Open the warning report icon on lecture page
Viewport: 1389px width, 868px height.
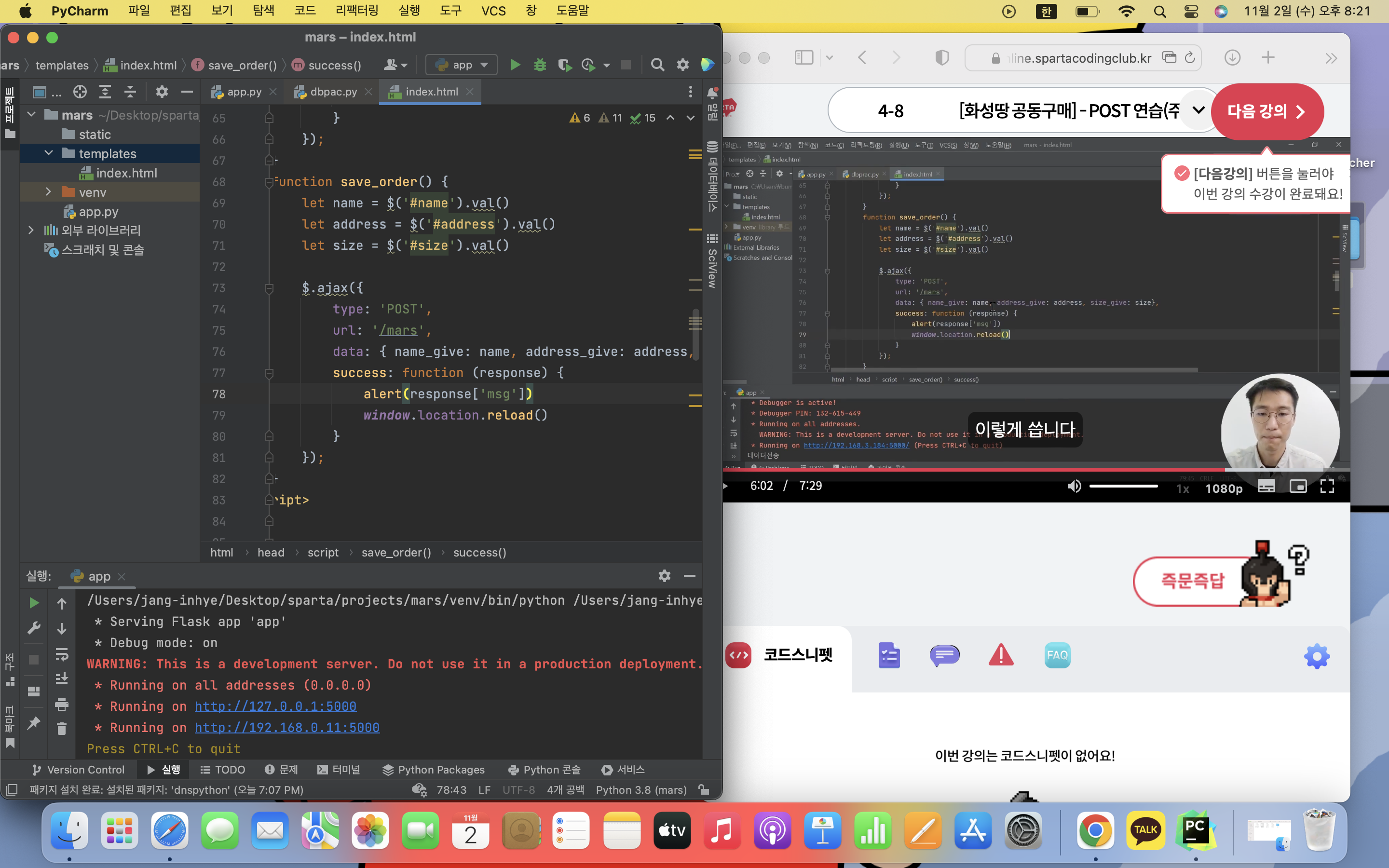(x=1001, y=655)
